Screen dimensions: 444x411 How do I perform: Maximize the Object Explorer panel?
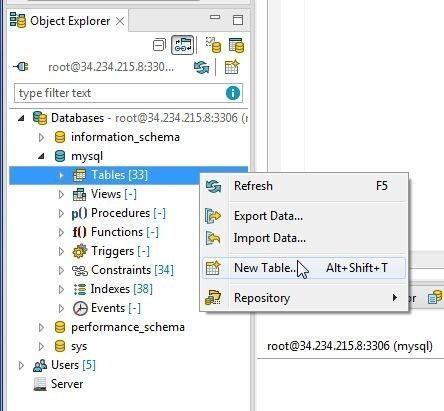click(238, 20)
